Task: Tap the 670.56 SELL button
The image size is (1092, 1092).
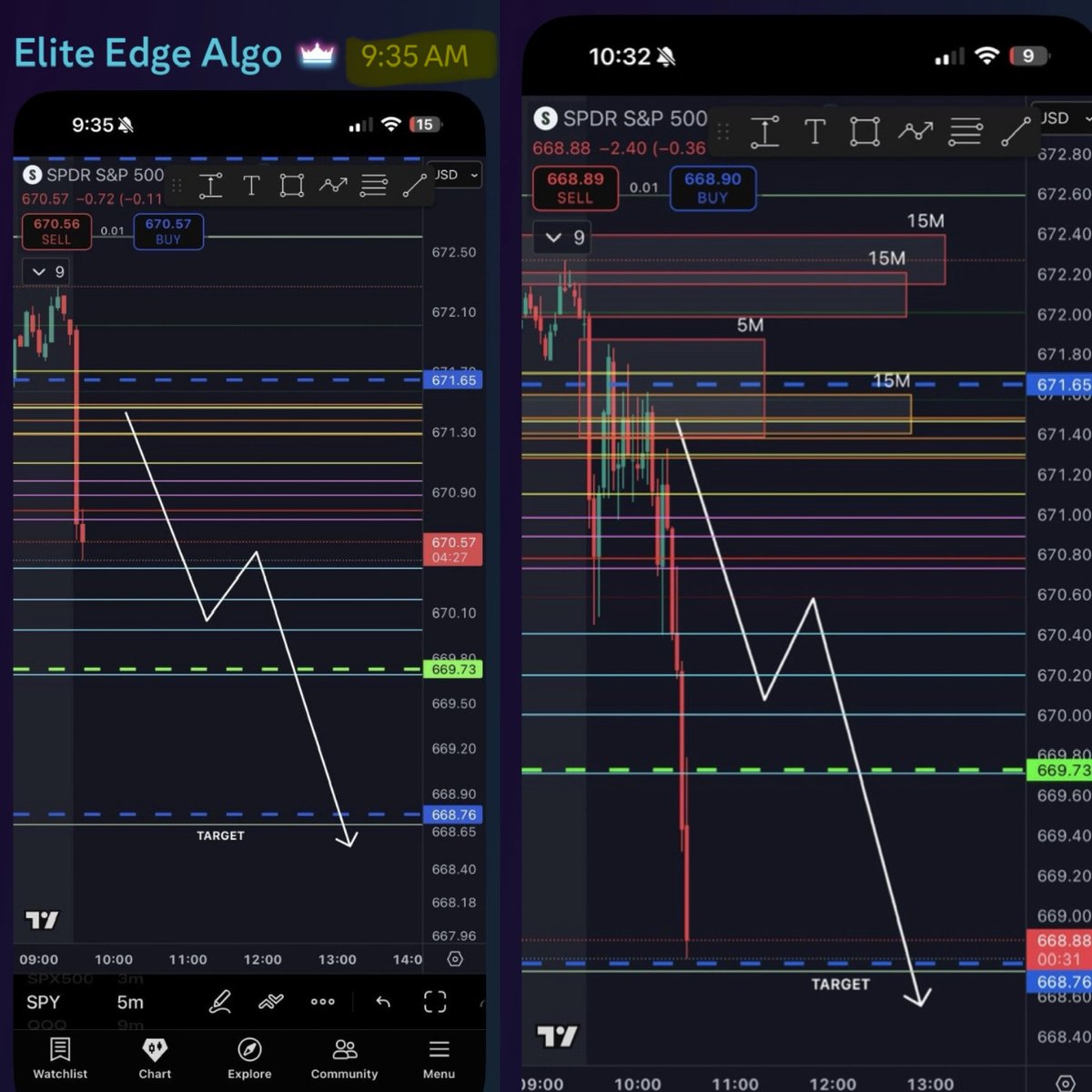Action: pos(56,231)
